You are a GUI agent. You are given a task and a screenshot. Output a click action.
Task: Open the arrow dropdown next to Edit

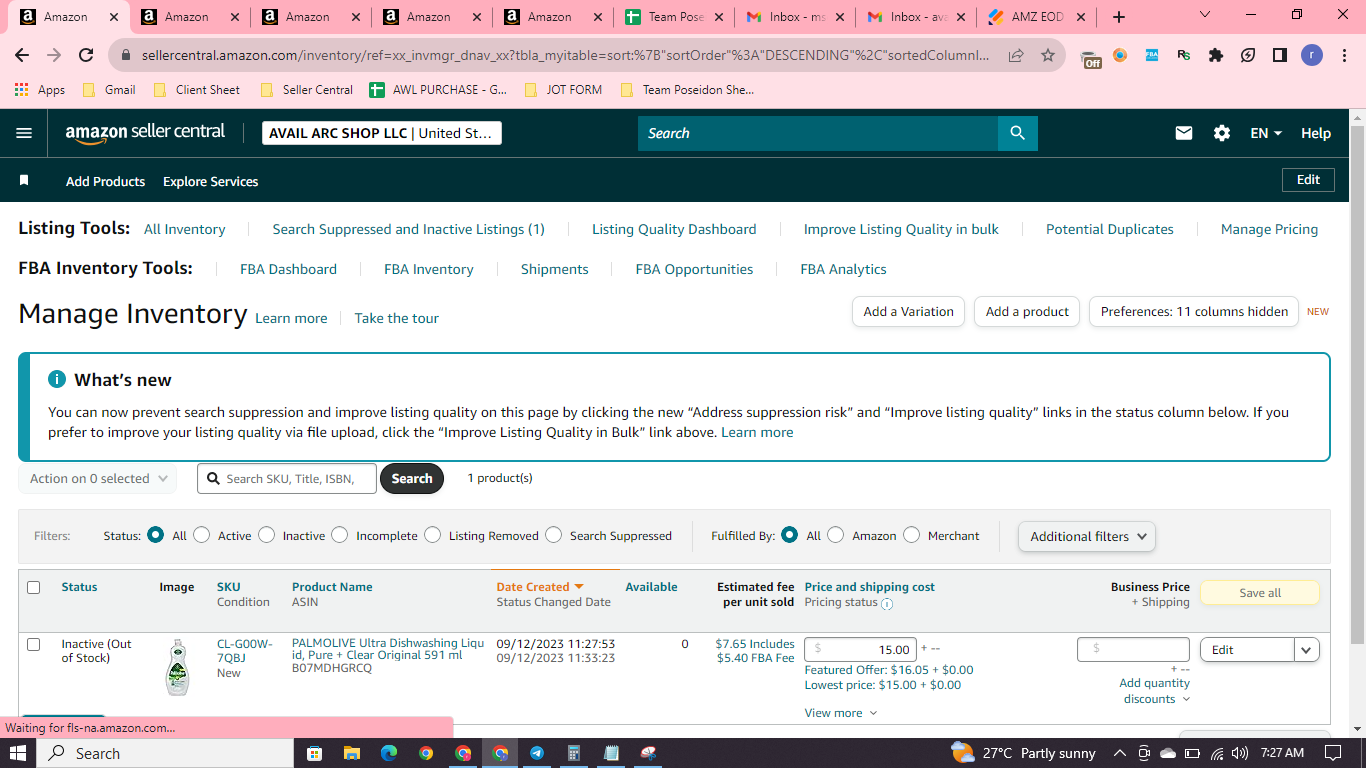tap(1307, 650)
